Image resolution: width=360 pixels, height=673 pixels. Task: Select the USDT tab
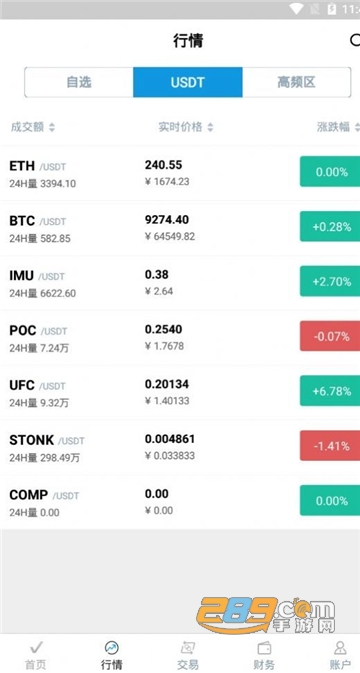pos(188,82)
